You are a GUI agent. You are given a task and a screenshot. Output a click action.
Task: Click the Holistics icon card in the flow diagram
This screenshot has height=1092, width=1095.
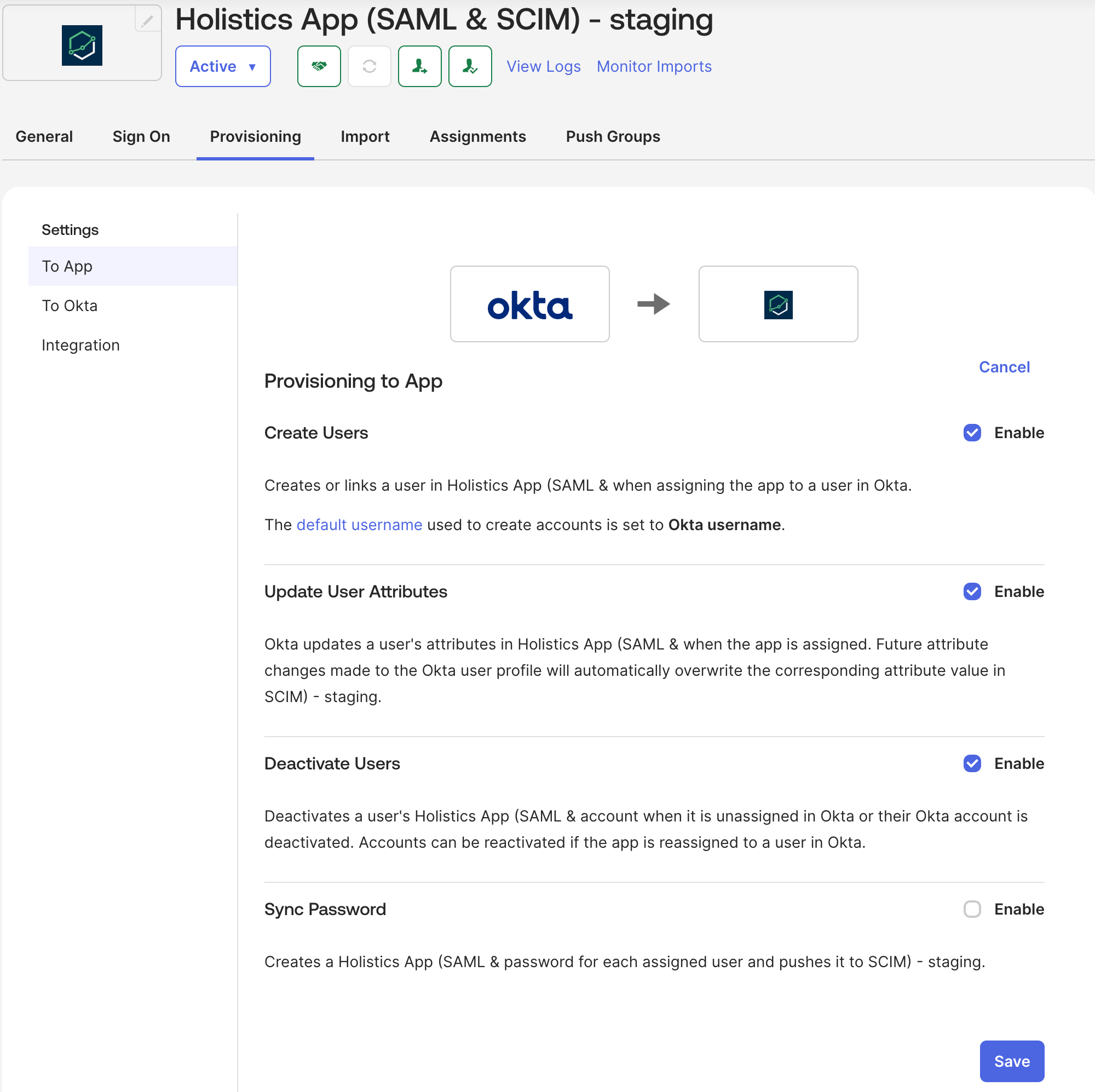point(777,304)
